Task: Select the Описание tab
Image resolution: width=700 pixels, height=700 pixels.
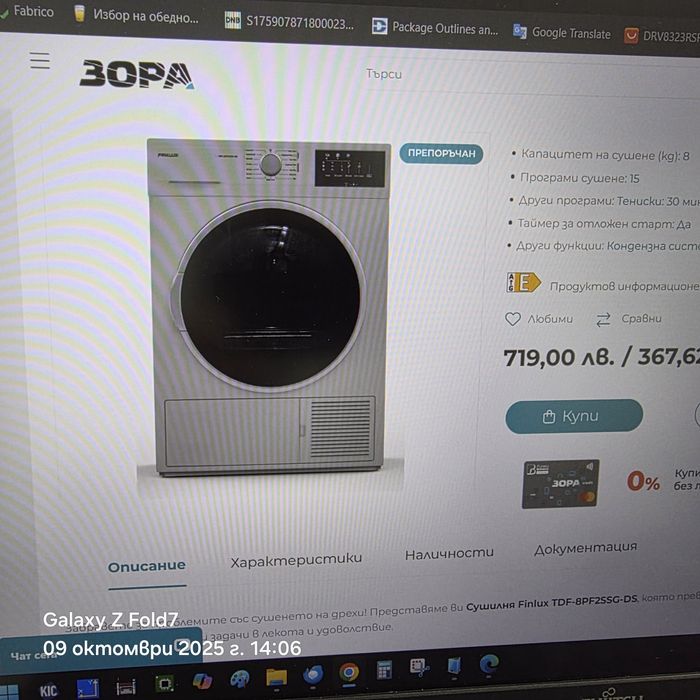Action: point(146,567)
